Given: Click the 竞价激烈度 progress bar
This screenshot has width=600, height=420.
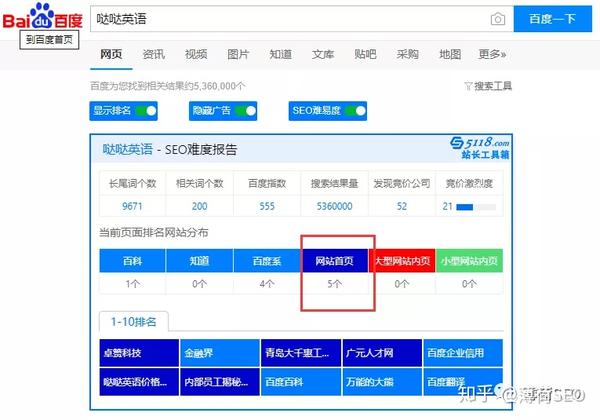Looking at the screenshot, I should click(x=476, y=207).
